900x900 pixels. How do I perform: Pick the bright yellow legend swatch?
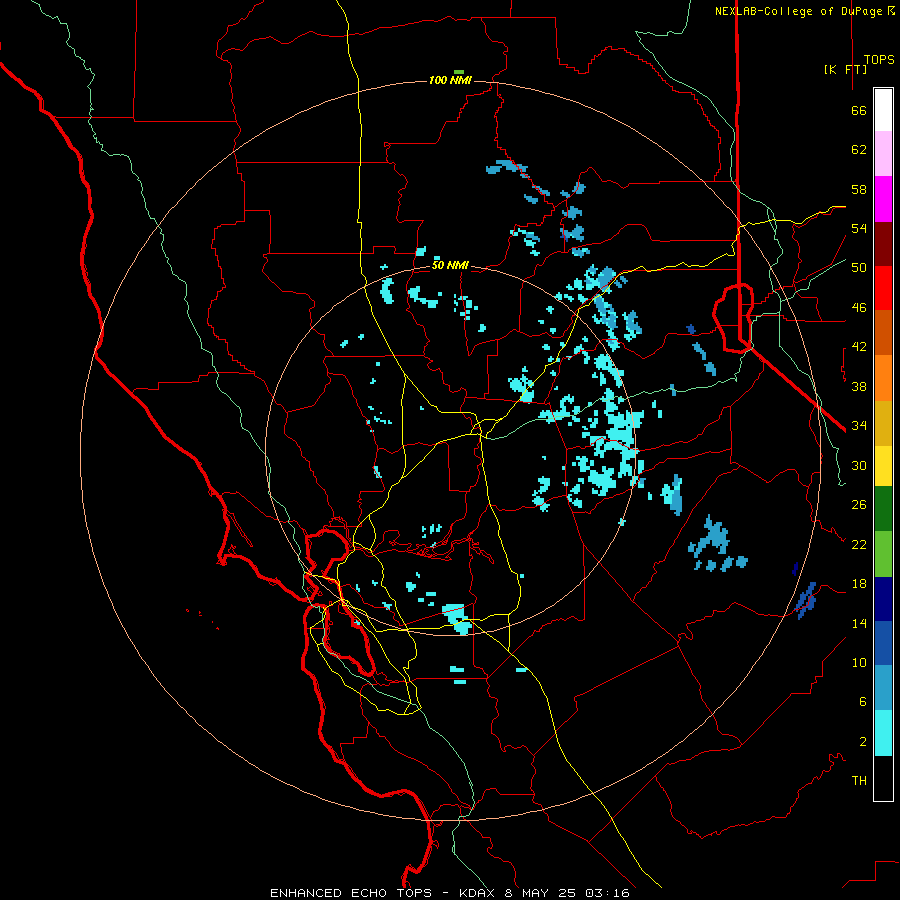pyautogui.click(x=883, y=465)
